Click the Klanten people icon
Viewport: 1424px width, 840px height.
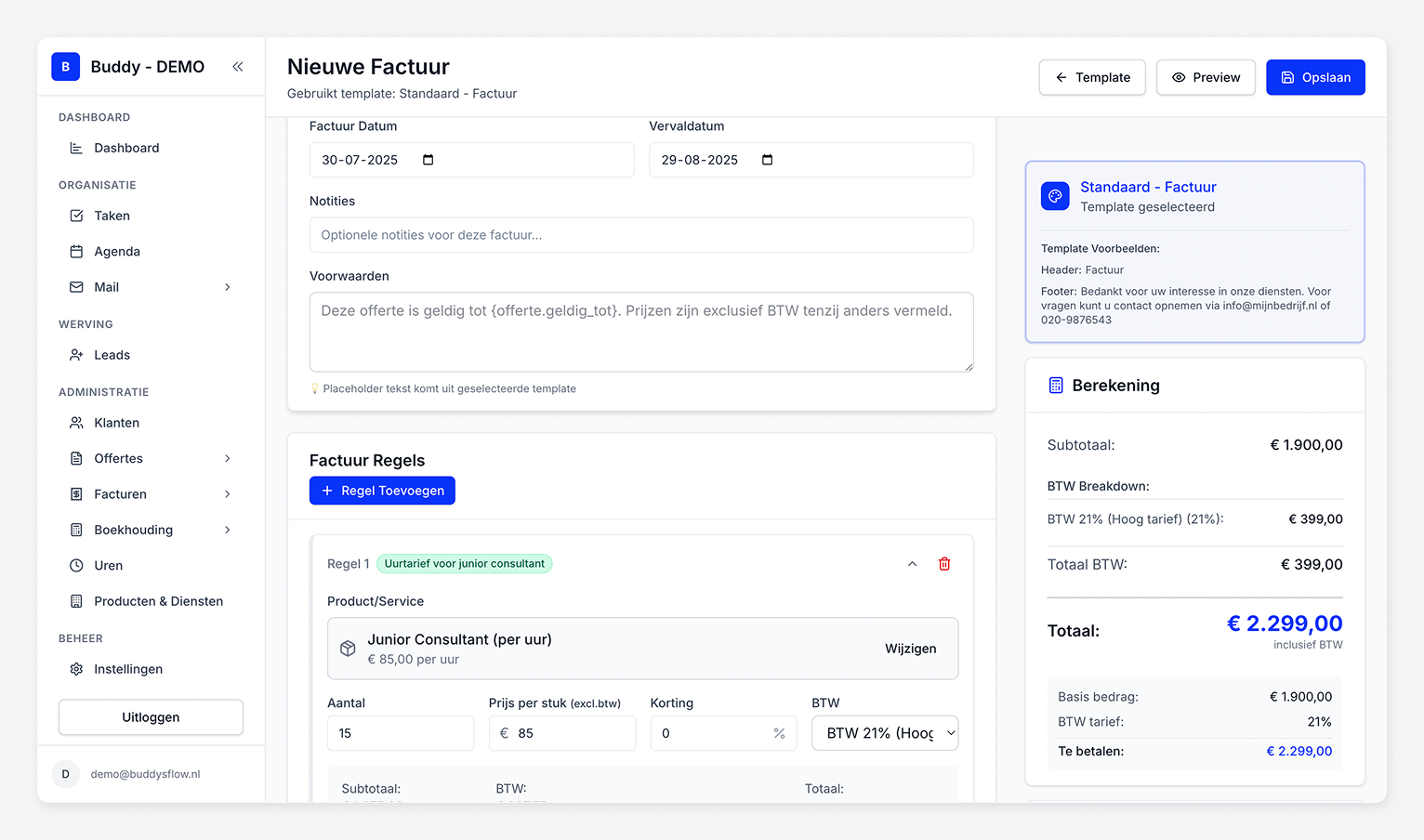click(x=76, y=422)
